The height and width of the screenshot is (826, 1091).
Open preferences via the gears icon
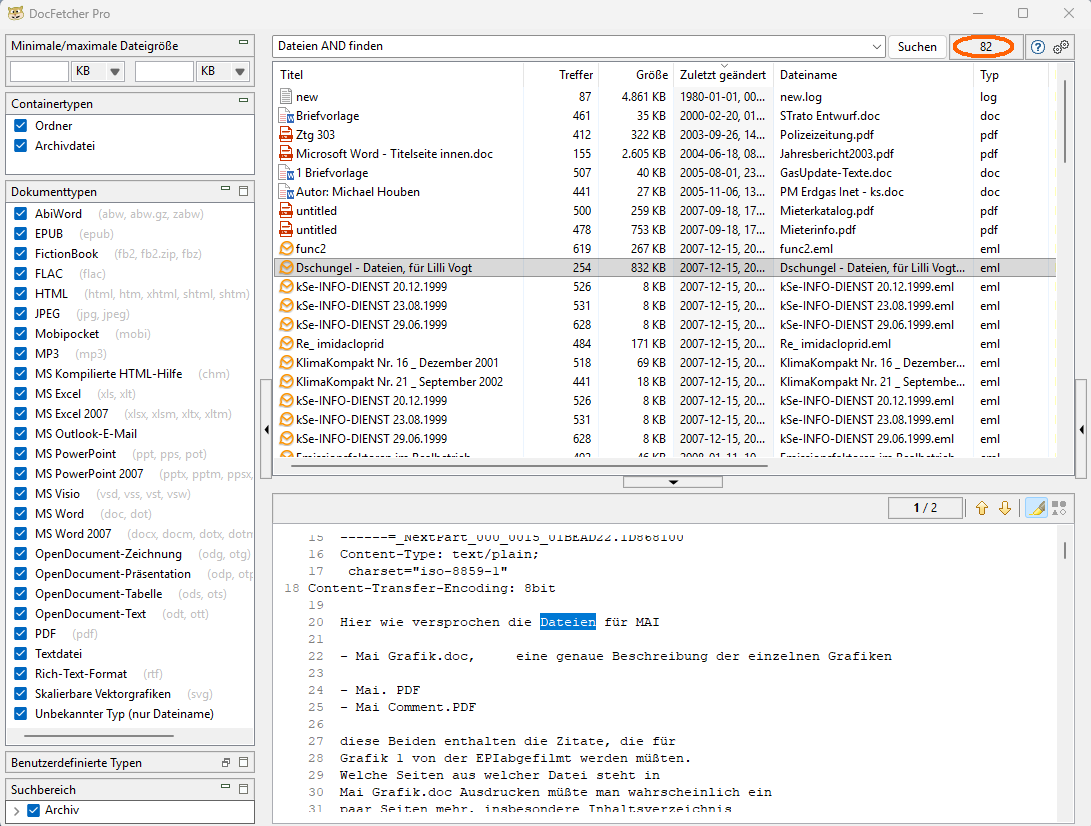(1060, 47)
